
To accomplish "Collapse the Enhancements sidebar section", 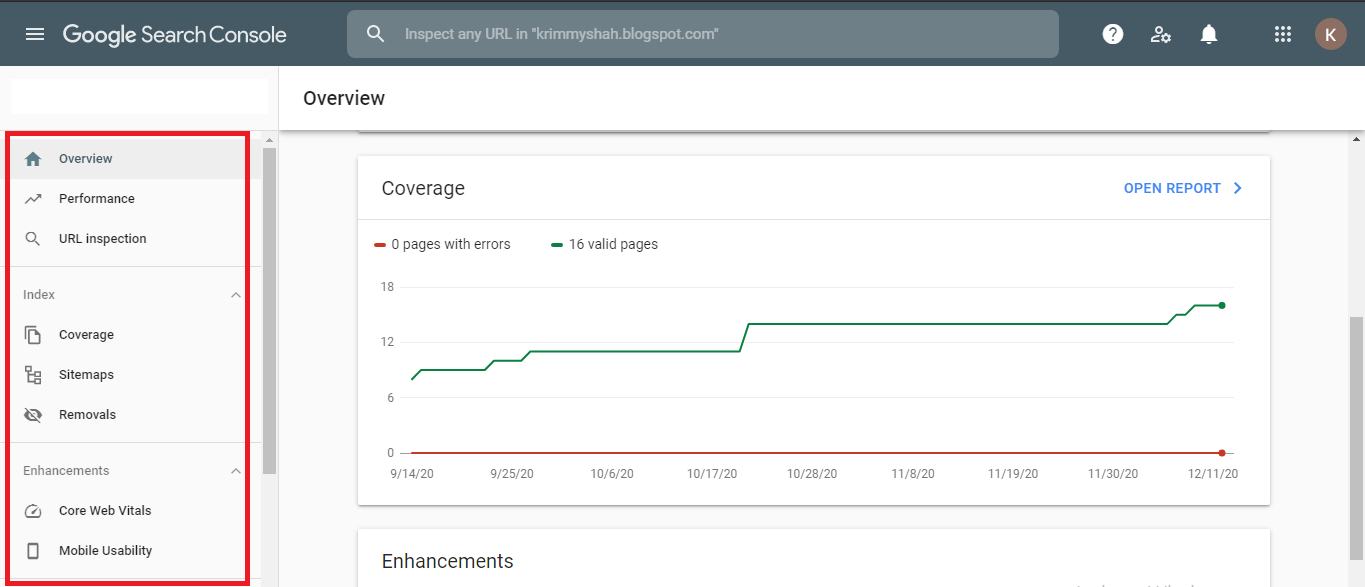I will (x=236, y=471).
